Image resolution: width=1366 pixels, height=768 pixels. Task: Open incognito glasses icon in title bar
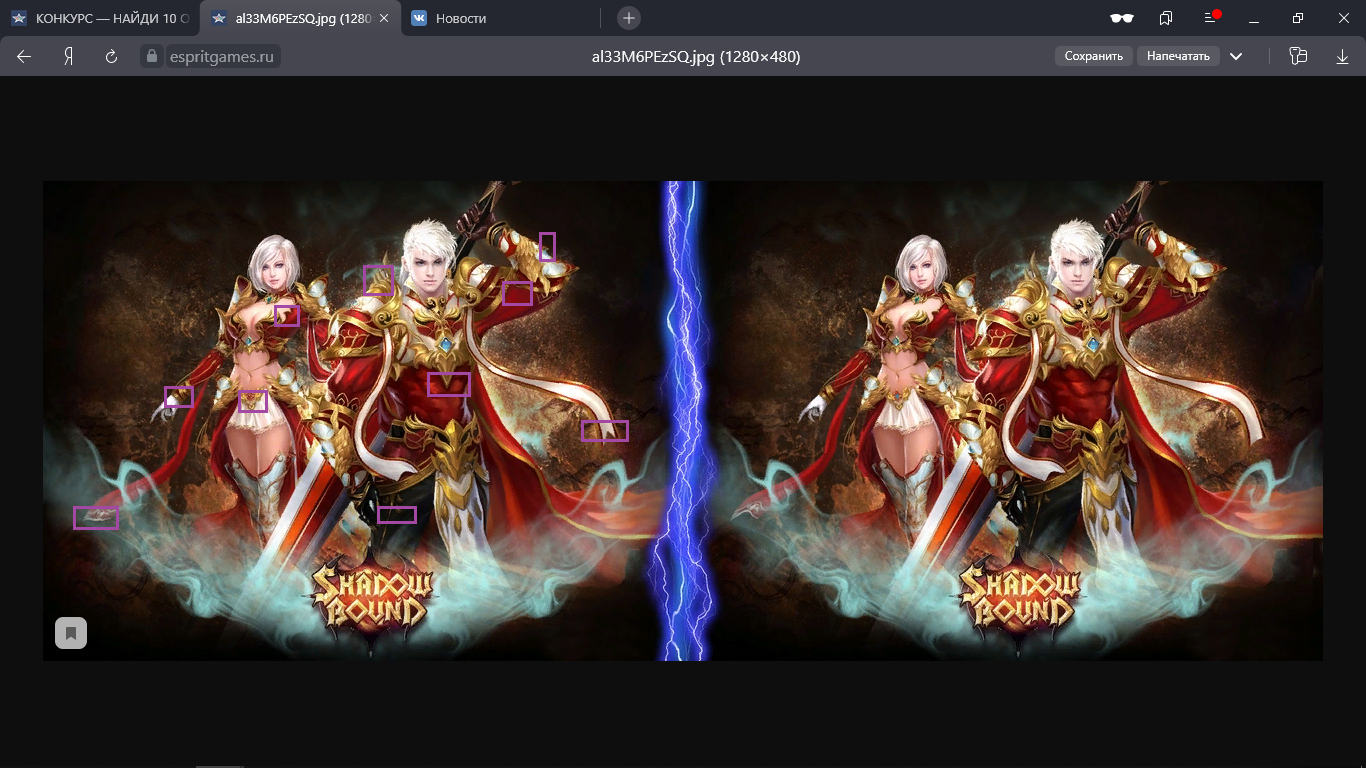coord(1122,18)
